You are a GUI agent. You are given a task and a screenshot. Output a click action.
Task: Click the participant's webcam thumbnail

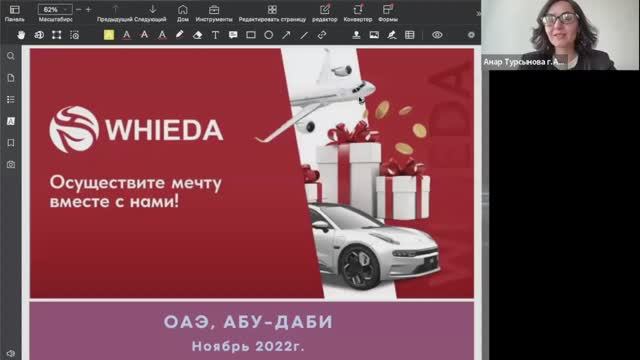point(560,35)
